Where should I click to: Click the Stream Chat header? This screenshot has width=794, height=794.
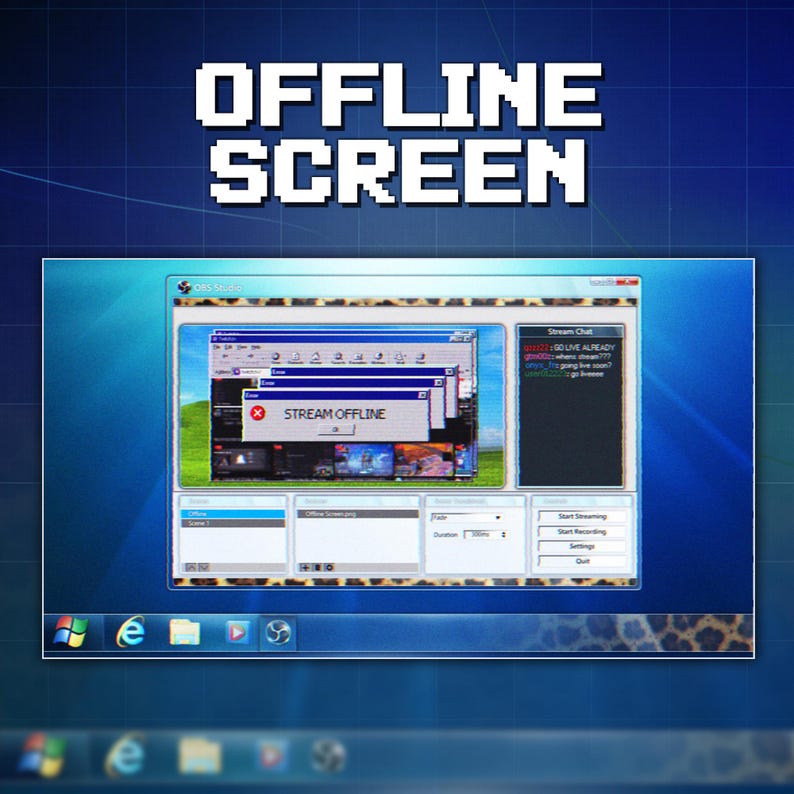point(570,332)
